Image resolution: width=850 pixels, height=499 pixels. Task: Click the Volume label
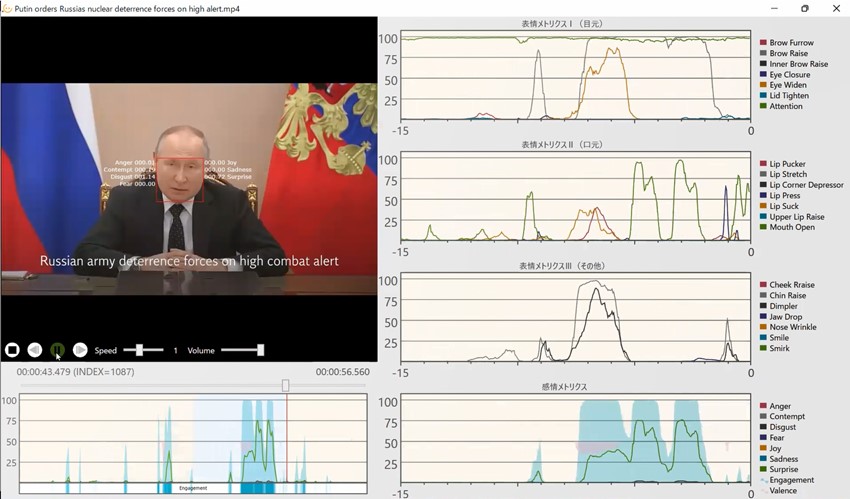click(x=201, y=351)
